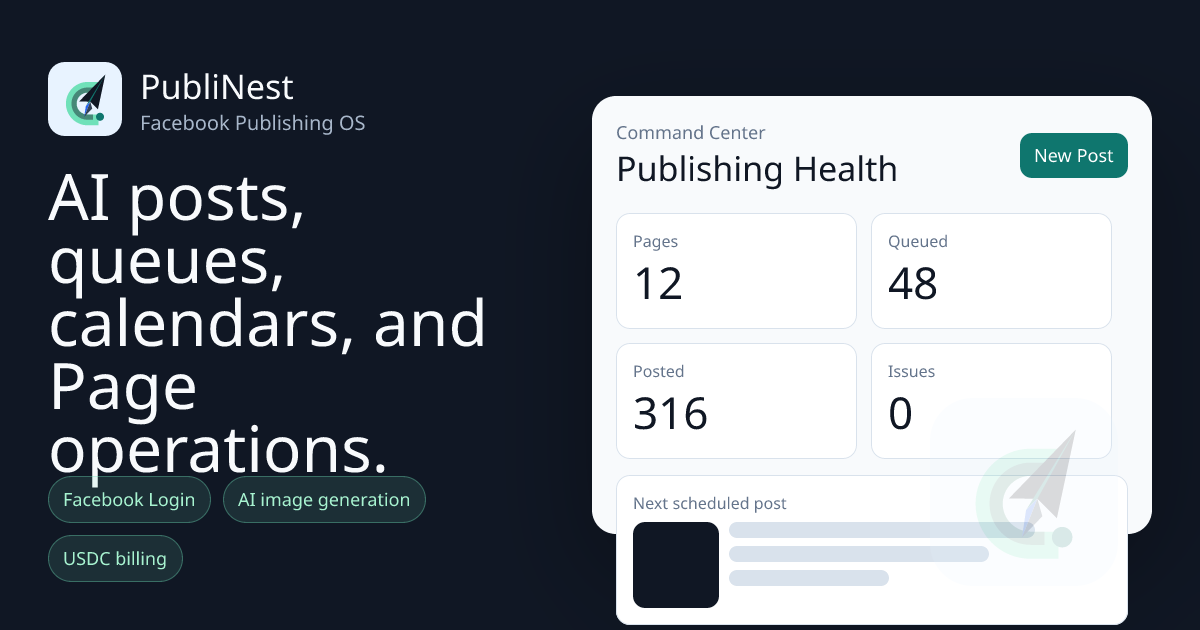Click the Publishing Health heading

click(757, 169)
